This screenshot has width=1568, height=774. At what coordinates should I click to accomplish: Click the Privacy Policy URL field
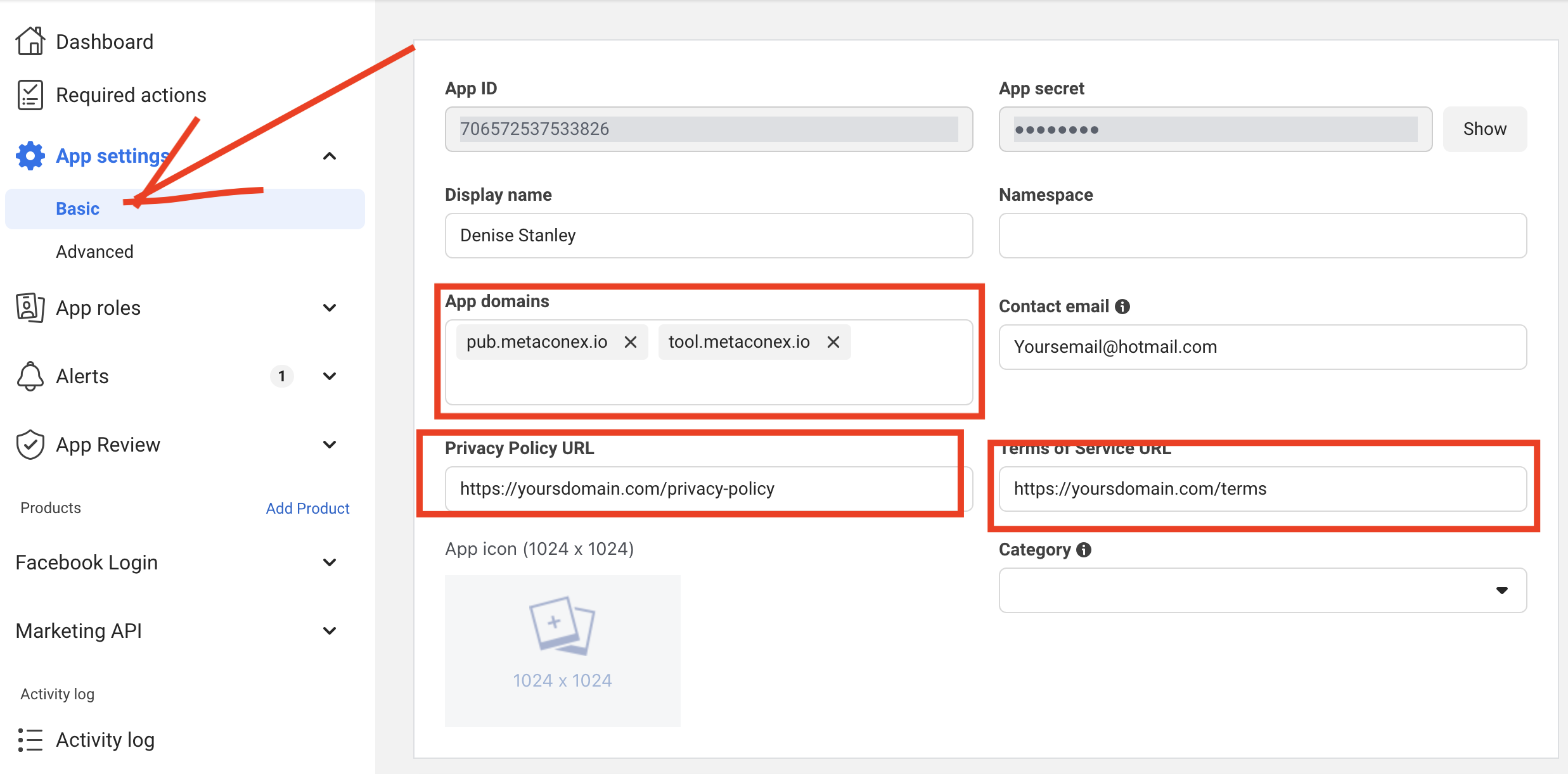click(x=709, y=489)
